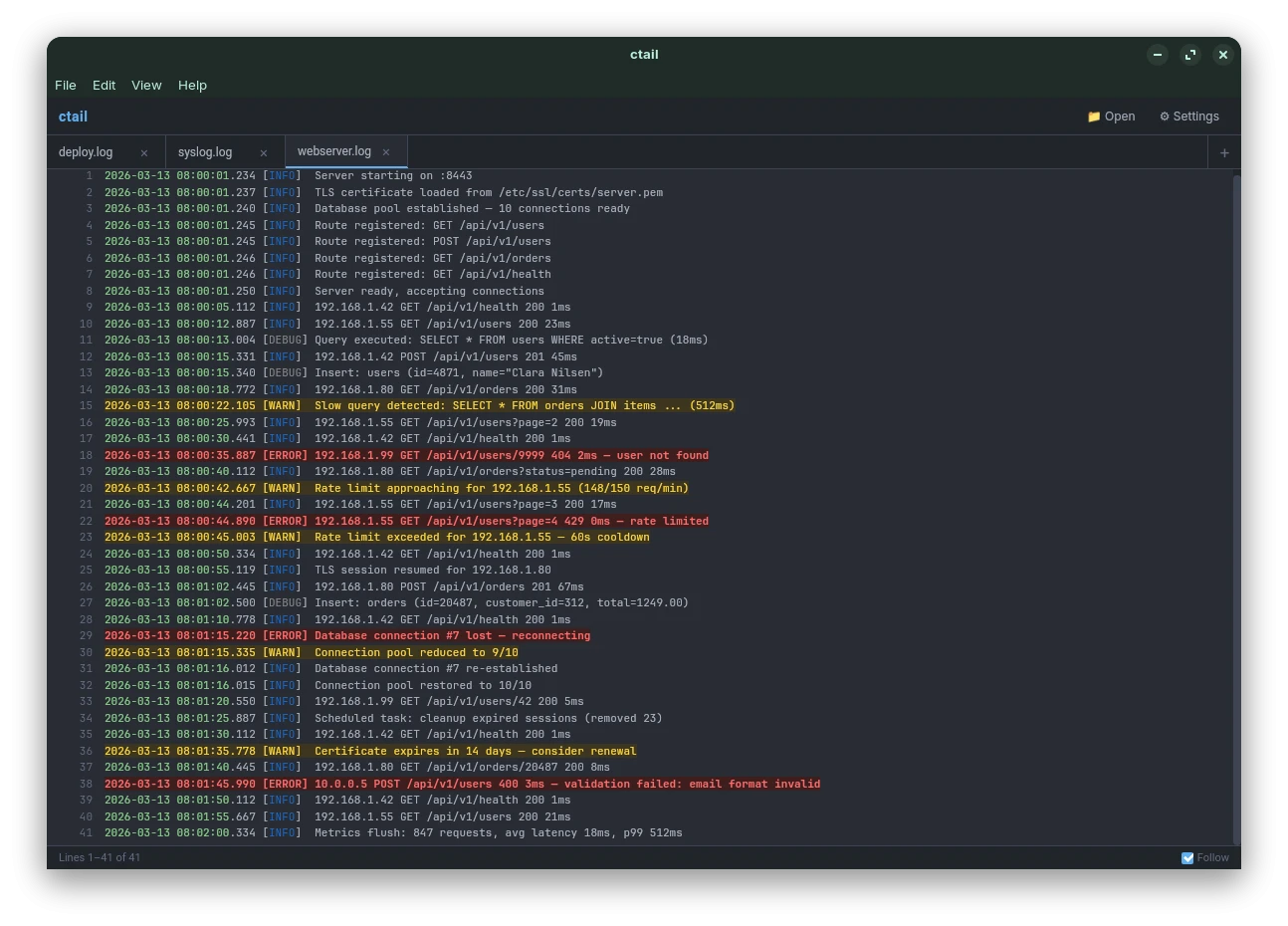
Task: Select WARN line 'Rate limit approaching for 192.168.1.55'
Action: click(x=639, y=488)
